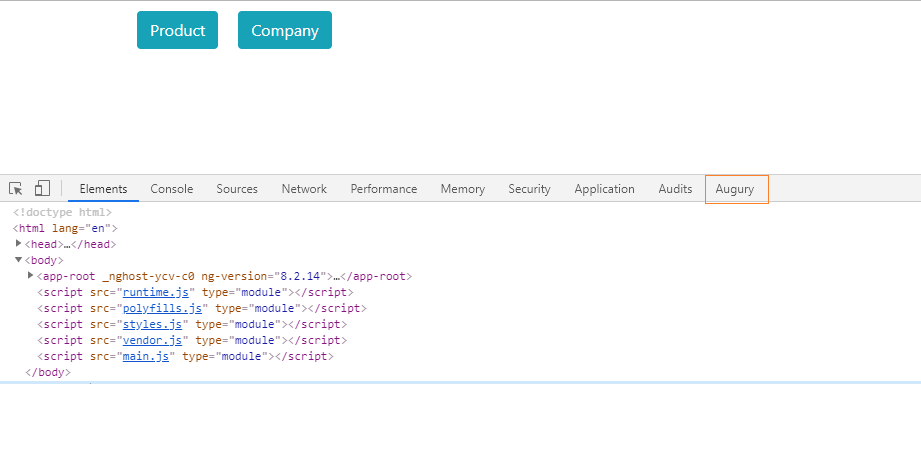This screenshot has height=460, width=921.
Task: Open the Performance tab
Action: point(384,189)
